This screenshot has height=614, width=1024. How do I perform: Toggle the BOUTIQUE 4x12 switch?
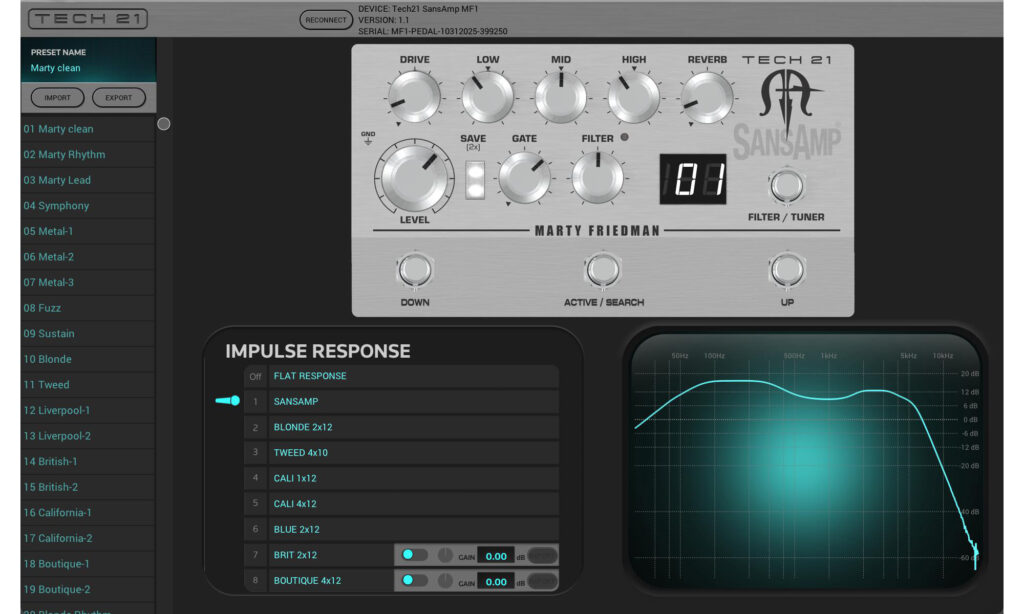click(x=414, y=580)
